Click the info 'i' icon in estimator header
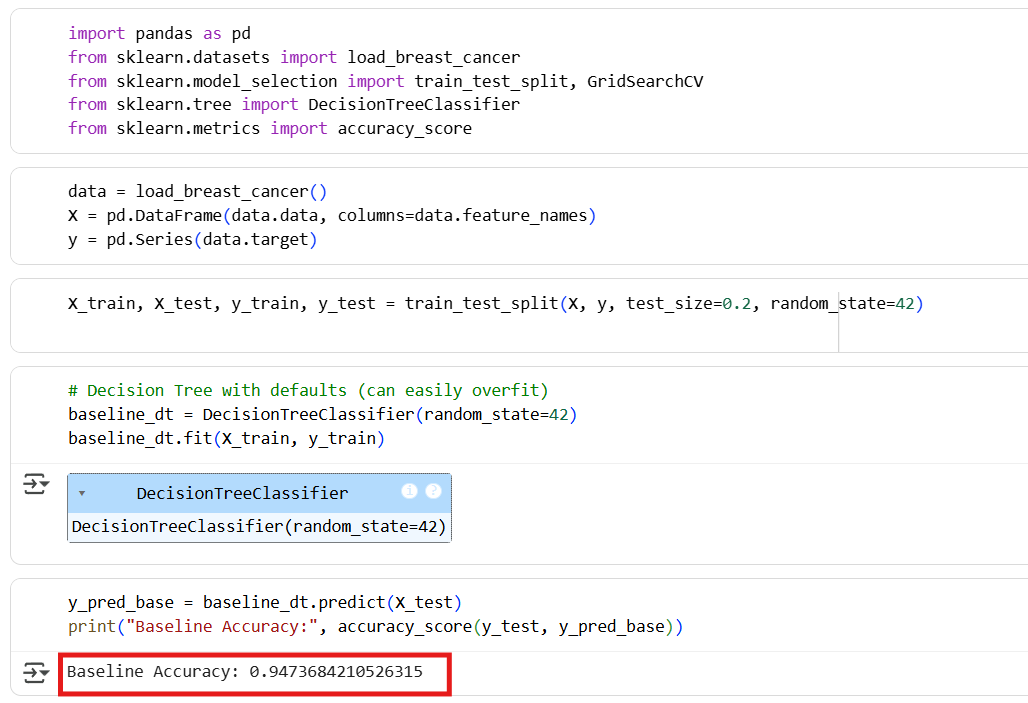Image resolution: width=1028 pixels, height=703 pixels. (409, 491)
